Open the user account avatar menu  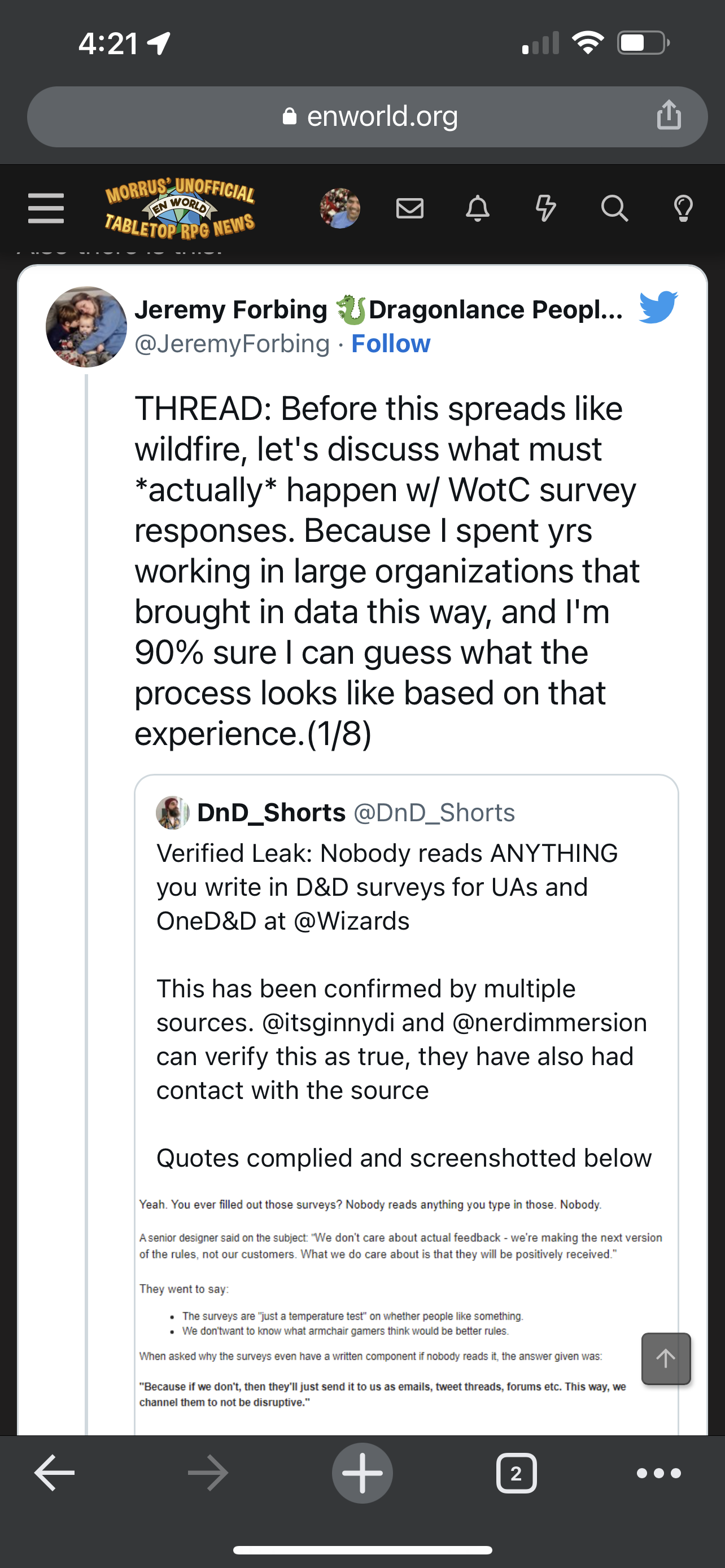[340, 208]
